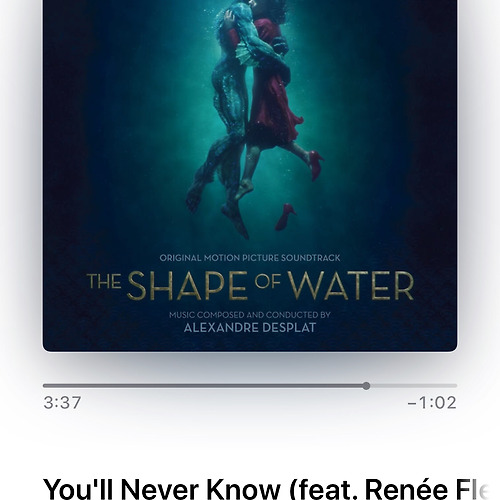Viewport: 500px width, 500px height.
Task: Click the far right end of progress track
Action: (x=456, y=386)
